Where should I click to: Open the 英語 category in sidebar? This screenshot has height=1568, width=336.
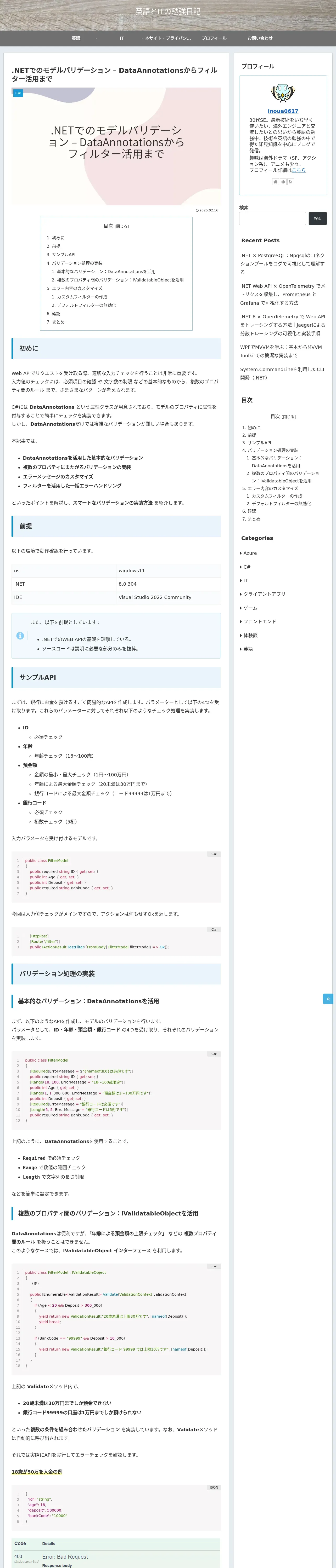pos(248,649)
